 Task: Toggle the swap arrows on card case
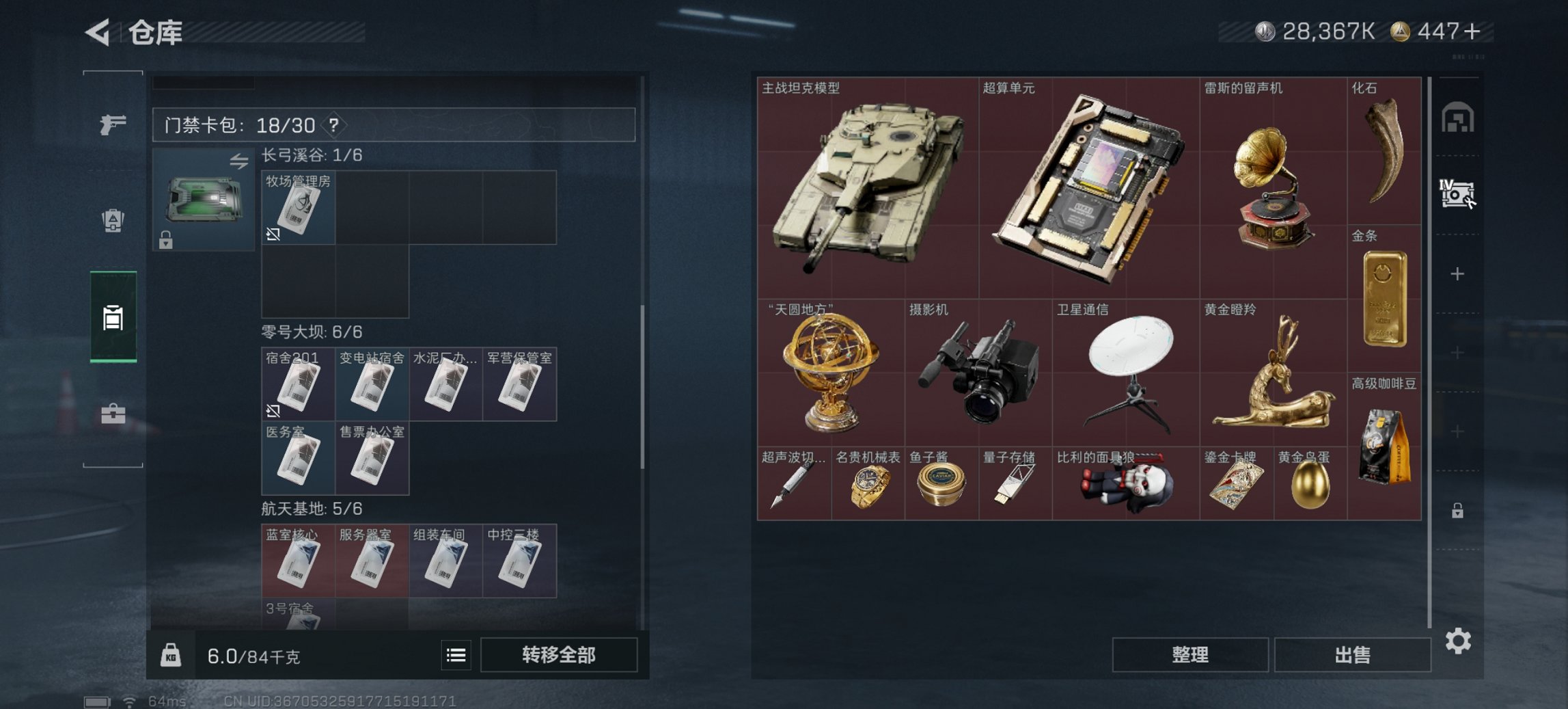[238, 161]
